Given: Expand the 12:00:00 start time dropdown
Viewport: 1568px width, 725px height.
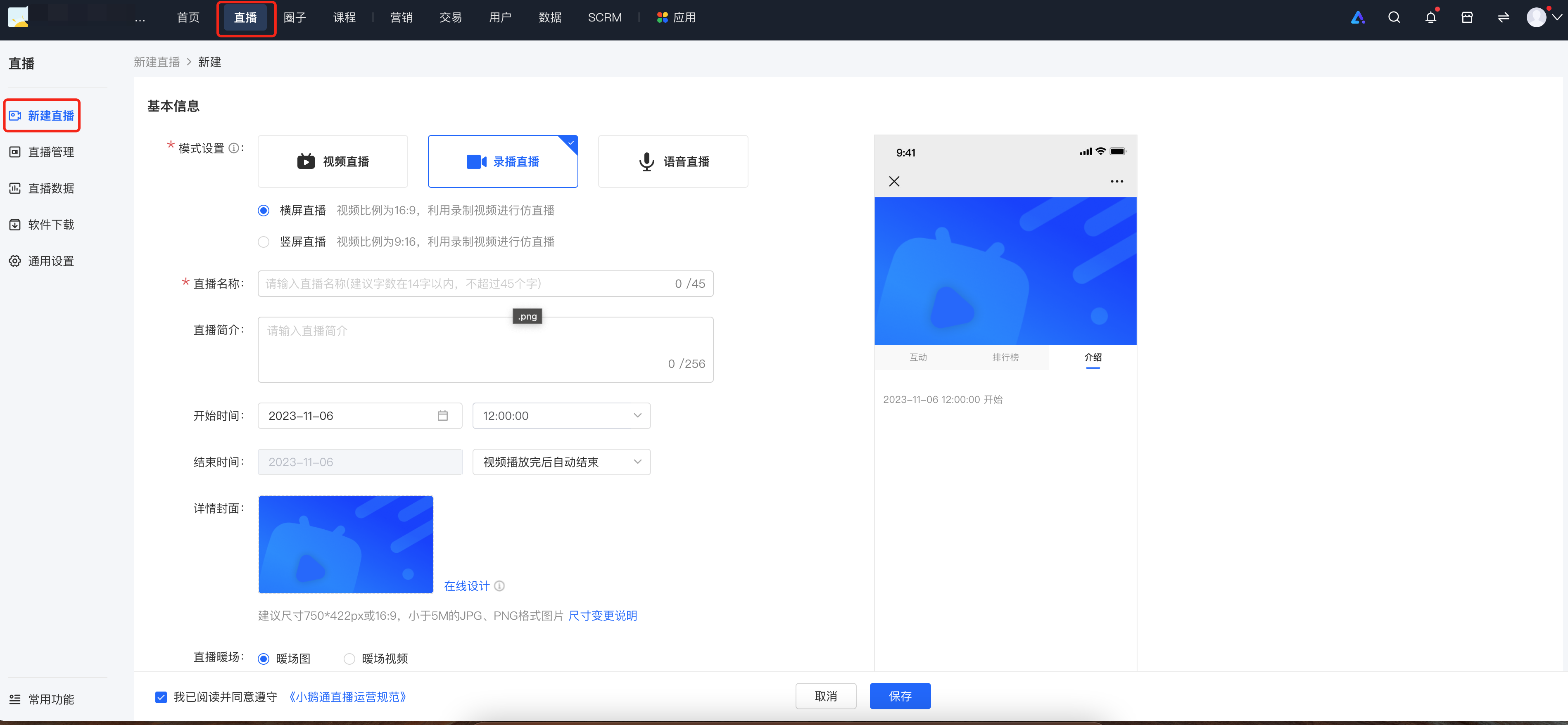Looking at the screenshot, I should point(561,415).
